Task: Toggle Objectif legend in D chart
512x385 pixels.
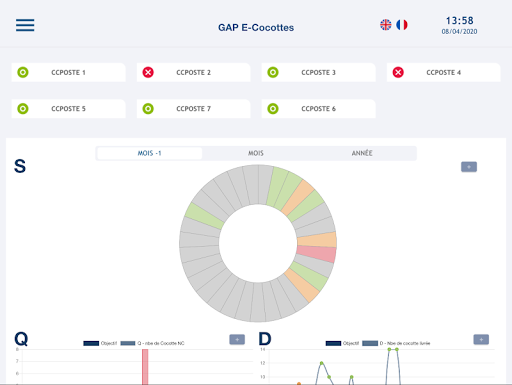Action: [342, 343]
